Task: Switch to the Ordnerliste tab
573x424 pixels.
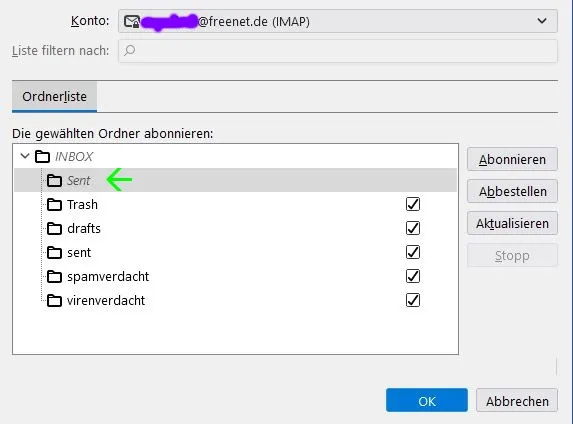Action: click(54, 97)
